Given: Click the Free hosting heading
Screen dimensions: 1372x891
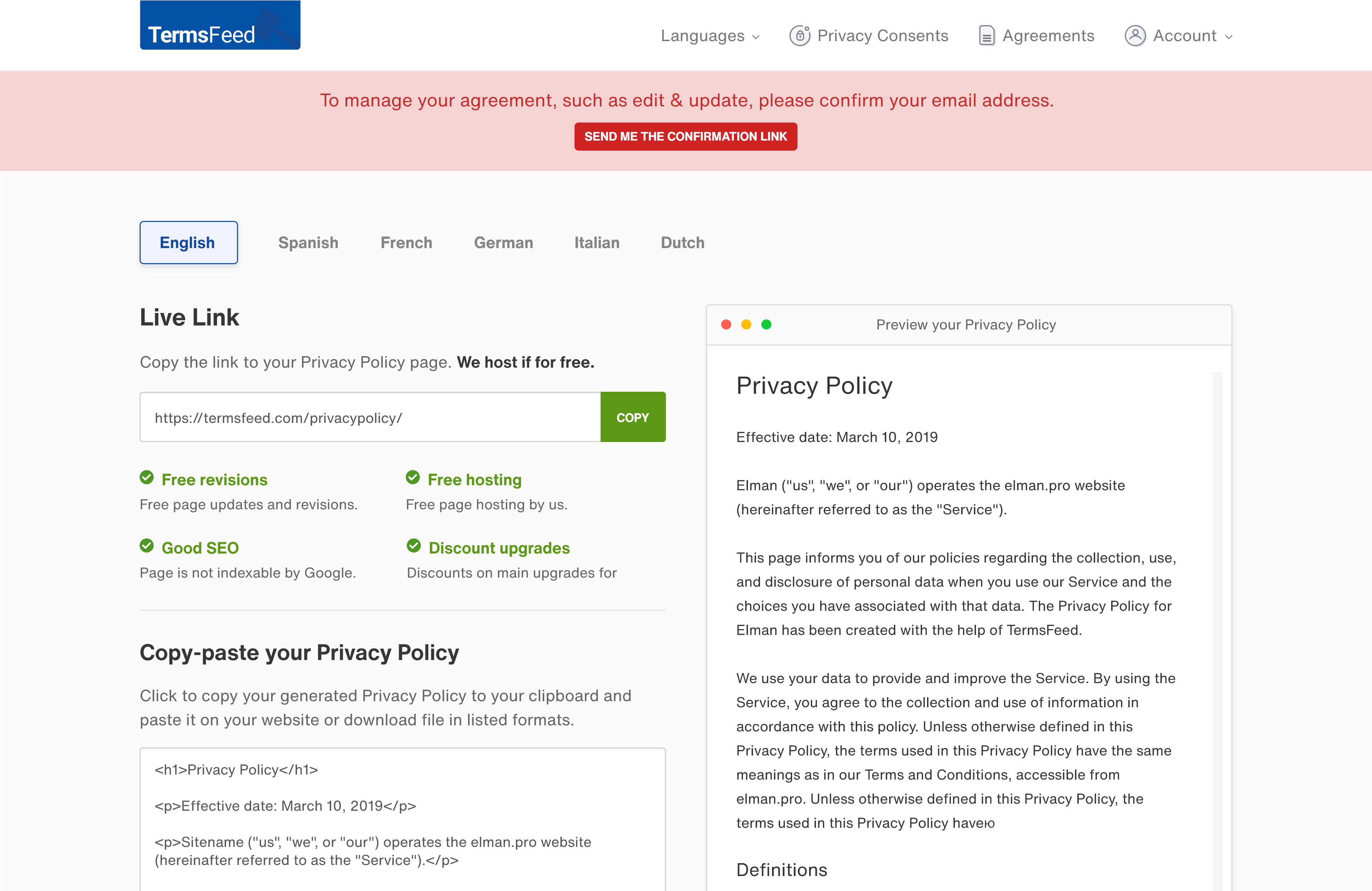Looking at the screenshot, I should click(x=474, y=480).
